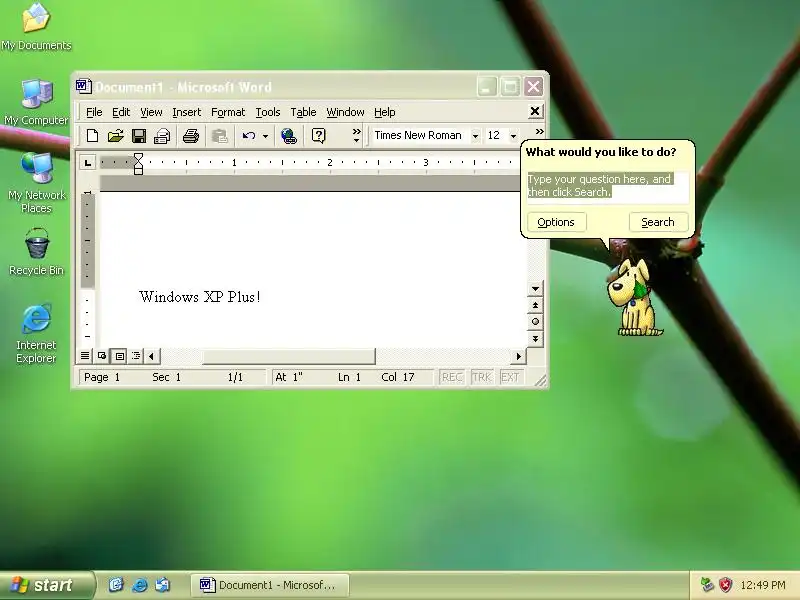The image size is (800, 600).
Task: Open the Edit menu
Action: (x=121, y=112)
